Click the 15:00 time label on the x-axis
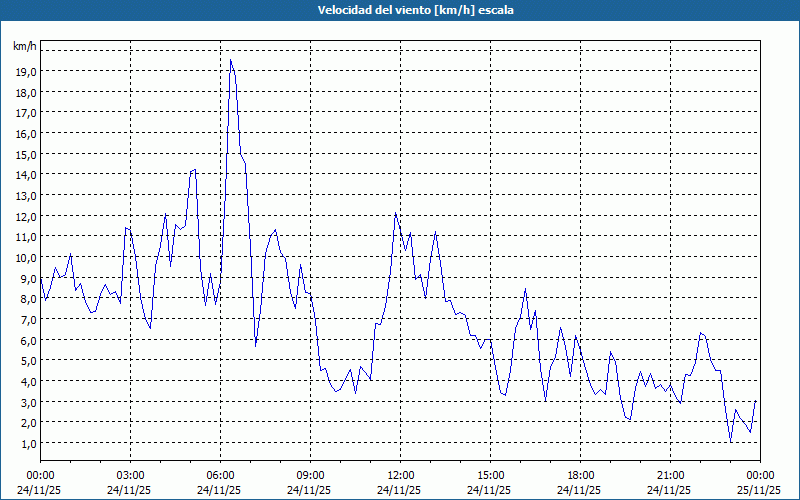This screenshot has height=500, width=800. 490,475
